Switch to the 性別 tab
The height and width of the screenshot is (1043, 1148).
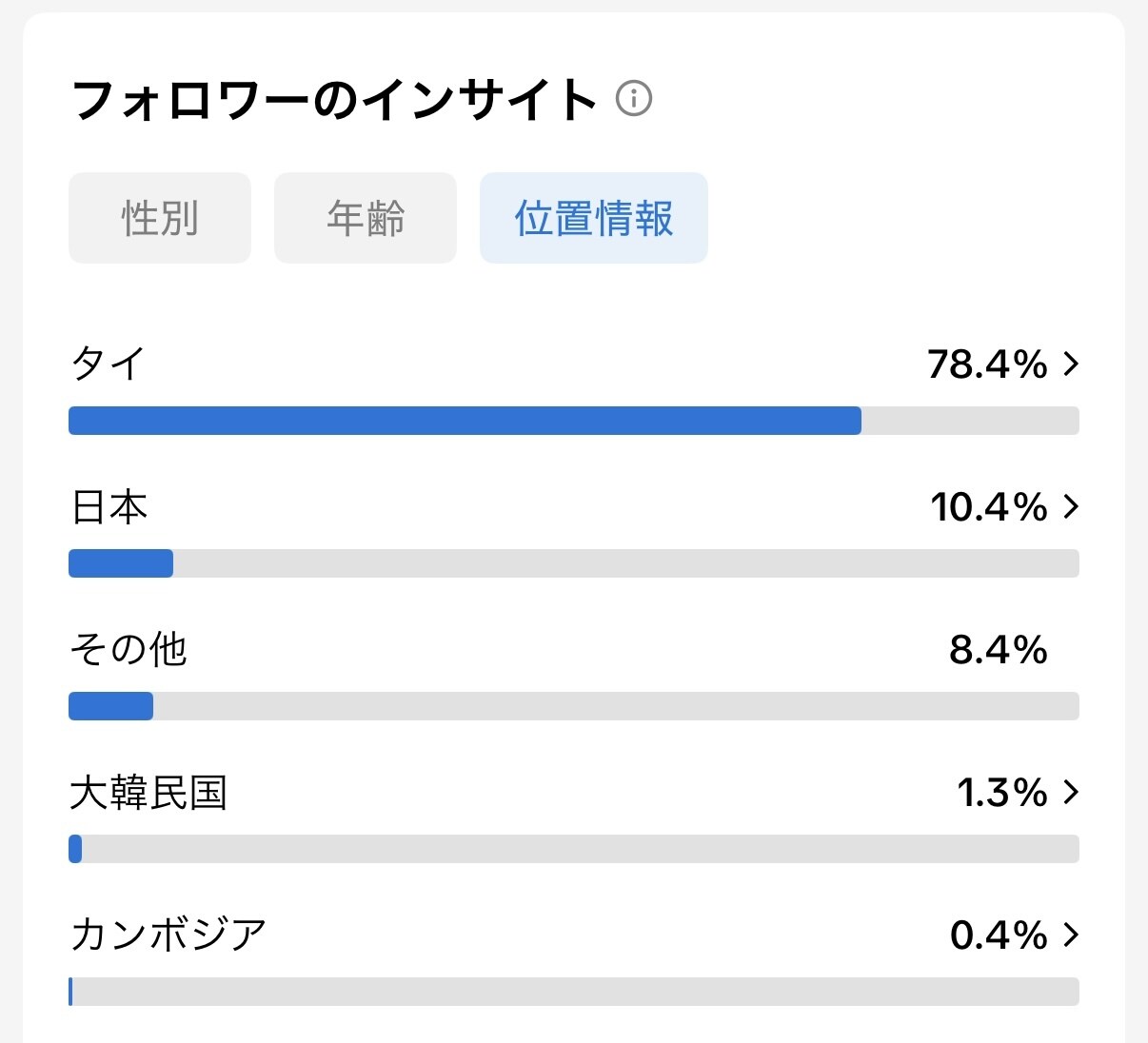click(160, 218)
